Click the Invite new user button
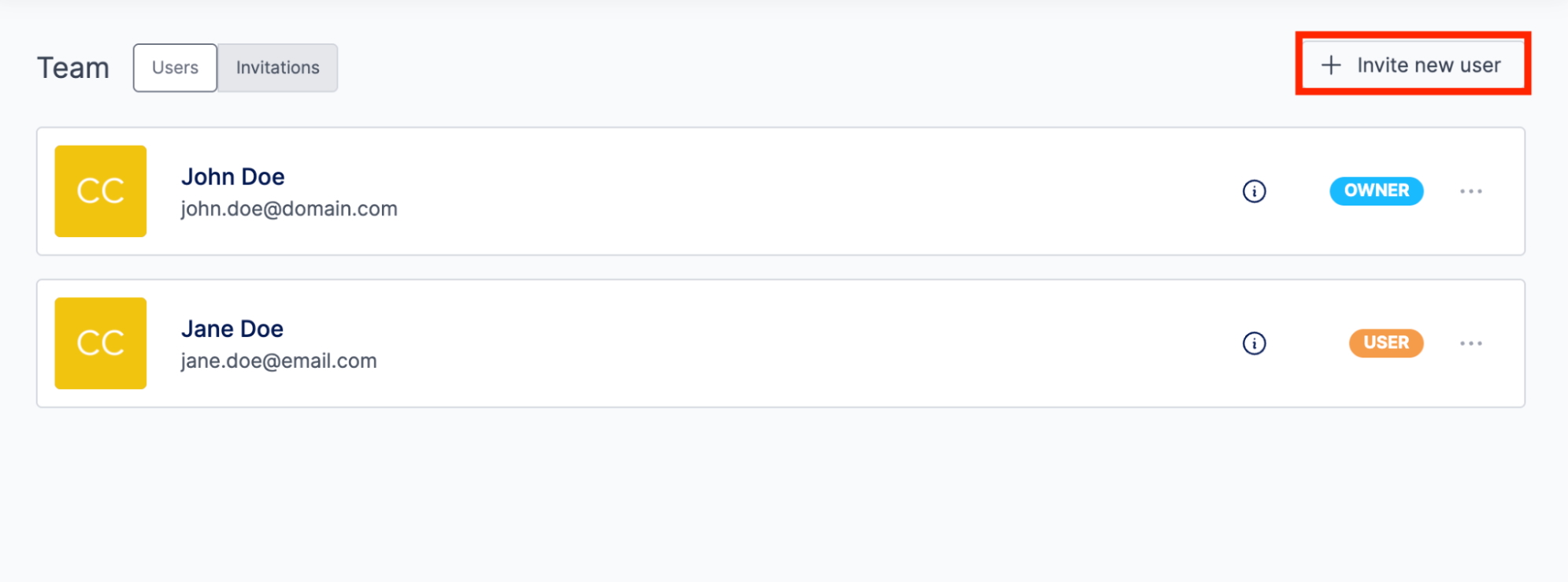 point(1413,65)
